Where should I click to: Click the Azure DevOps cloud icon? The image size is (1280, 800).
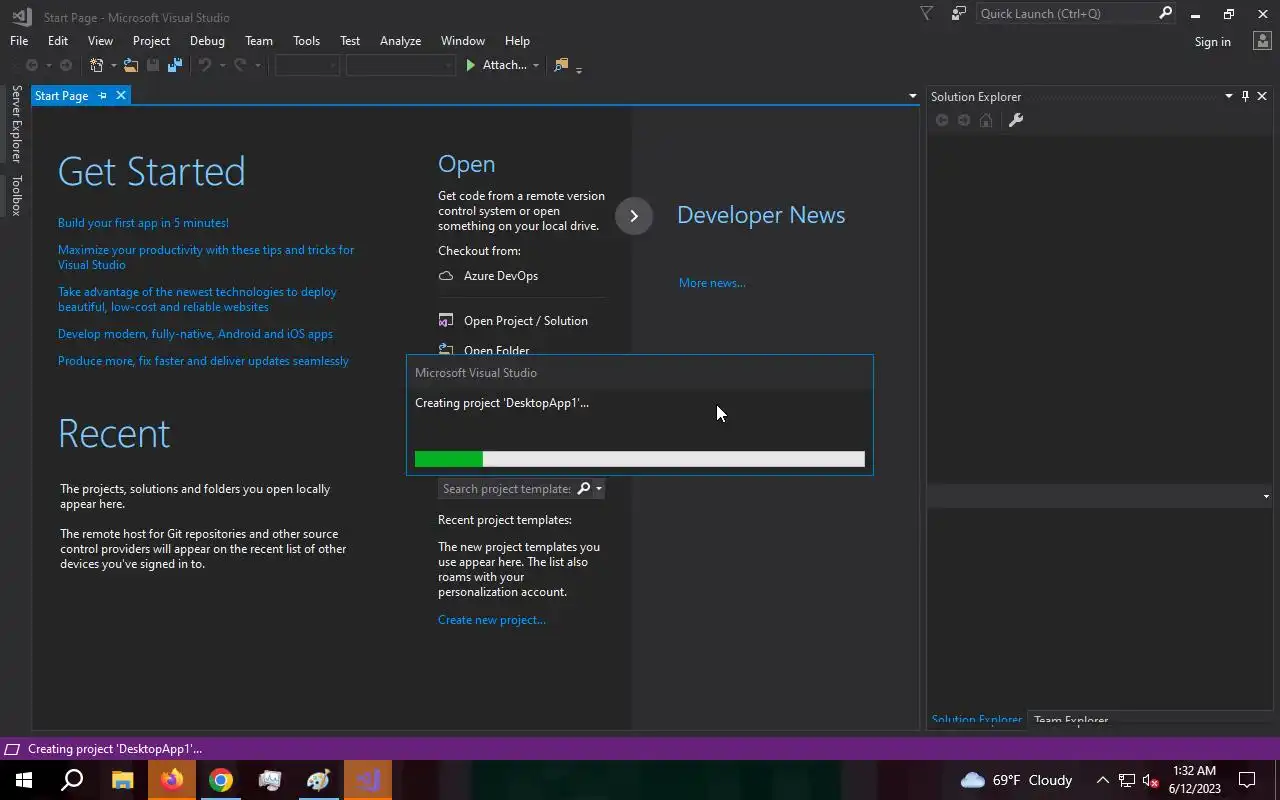click(446, 276)
